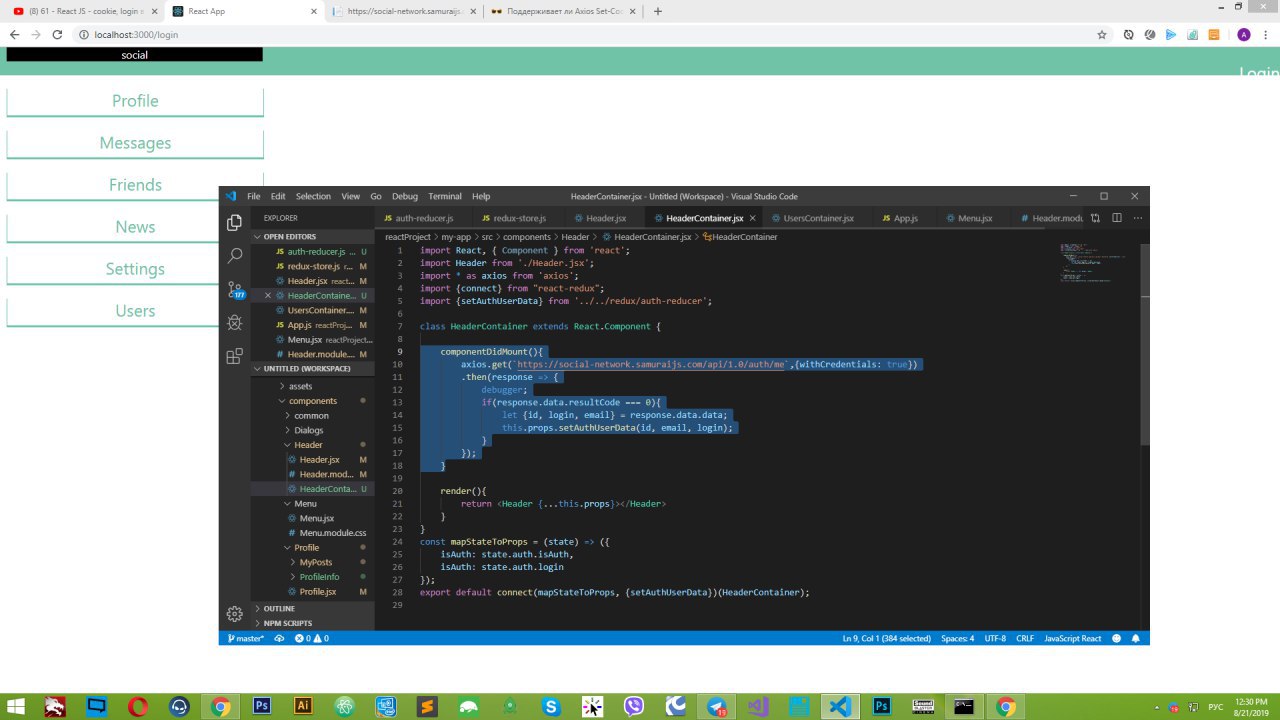This screenshot has height=720, width=1280.
Task: Open the Debug view bug icon
Action: [235, 323]
